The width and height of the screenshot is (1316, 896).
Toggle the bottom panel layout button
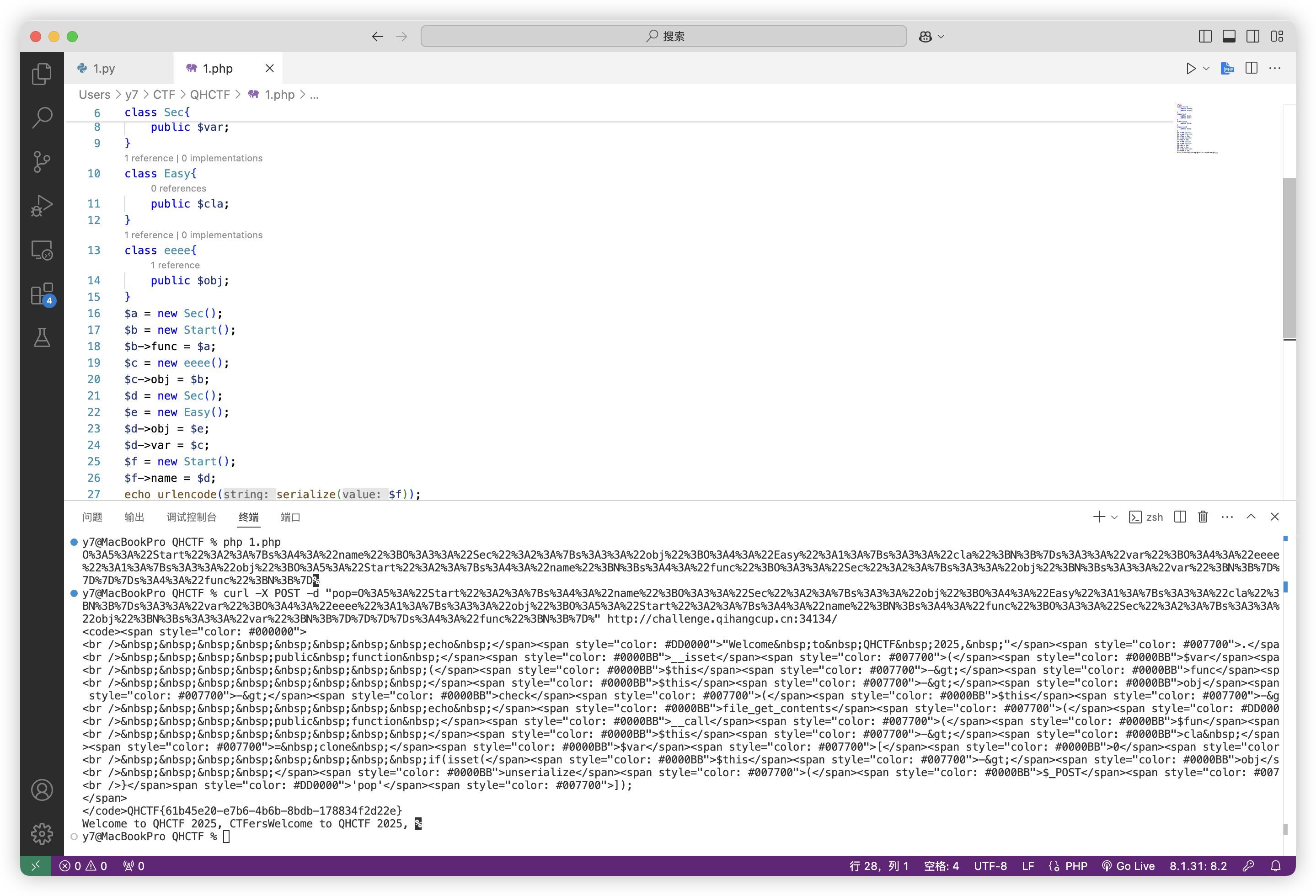tap(1229, 36)
